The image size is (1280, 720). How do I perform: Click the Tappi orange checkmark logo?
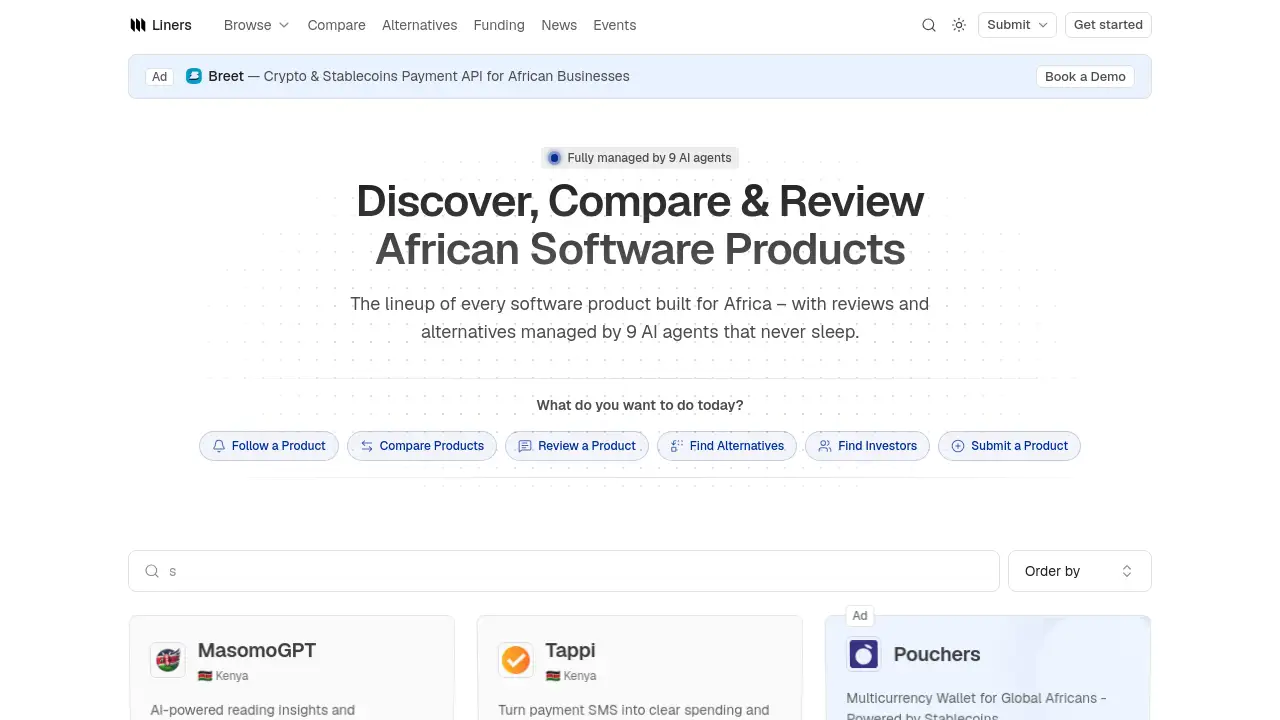pos(516,660)
